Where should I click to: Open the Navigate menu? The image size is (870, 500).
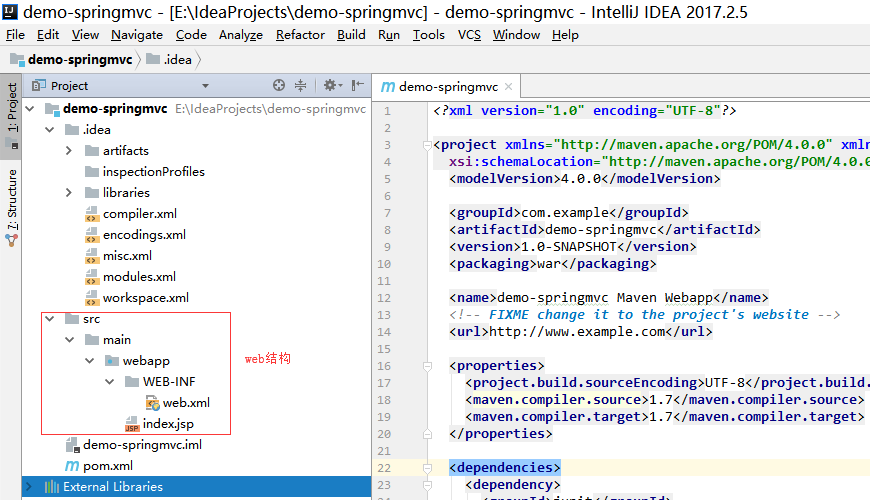point(136,35)
